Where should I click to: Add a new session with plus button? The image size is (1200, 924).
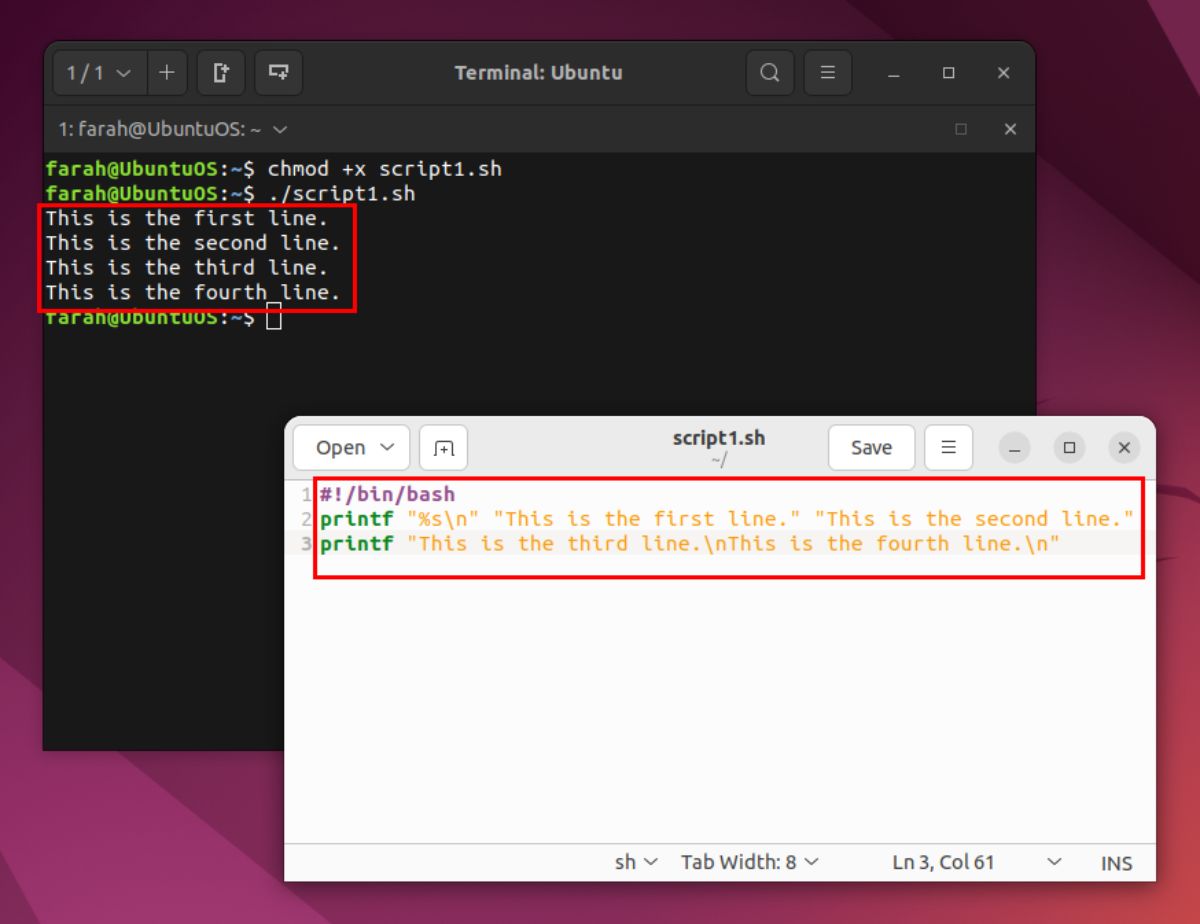pyautogui.click(x=167, y=73)
